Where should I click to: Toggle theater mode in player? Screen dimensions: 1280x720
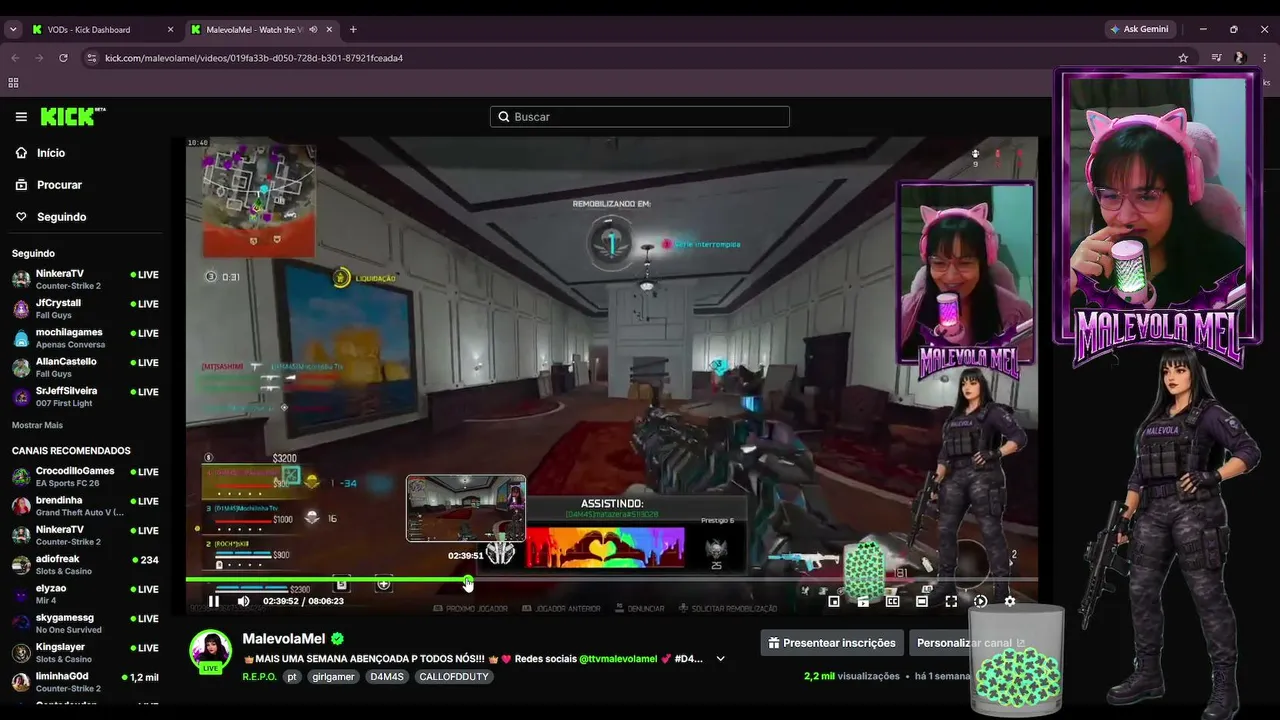[922, 601]
